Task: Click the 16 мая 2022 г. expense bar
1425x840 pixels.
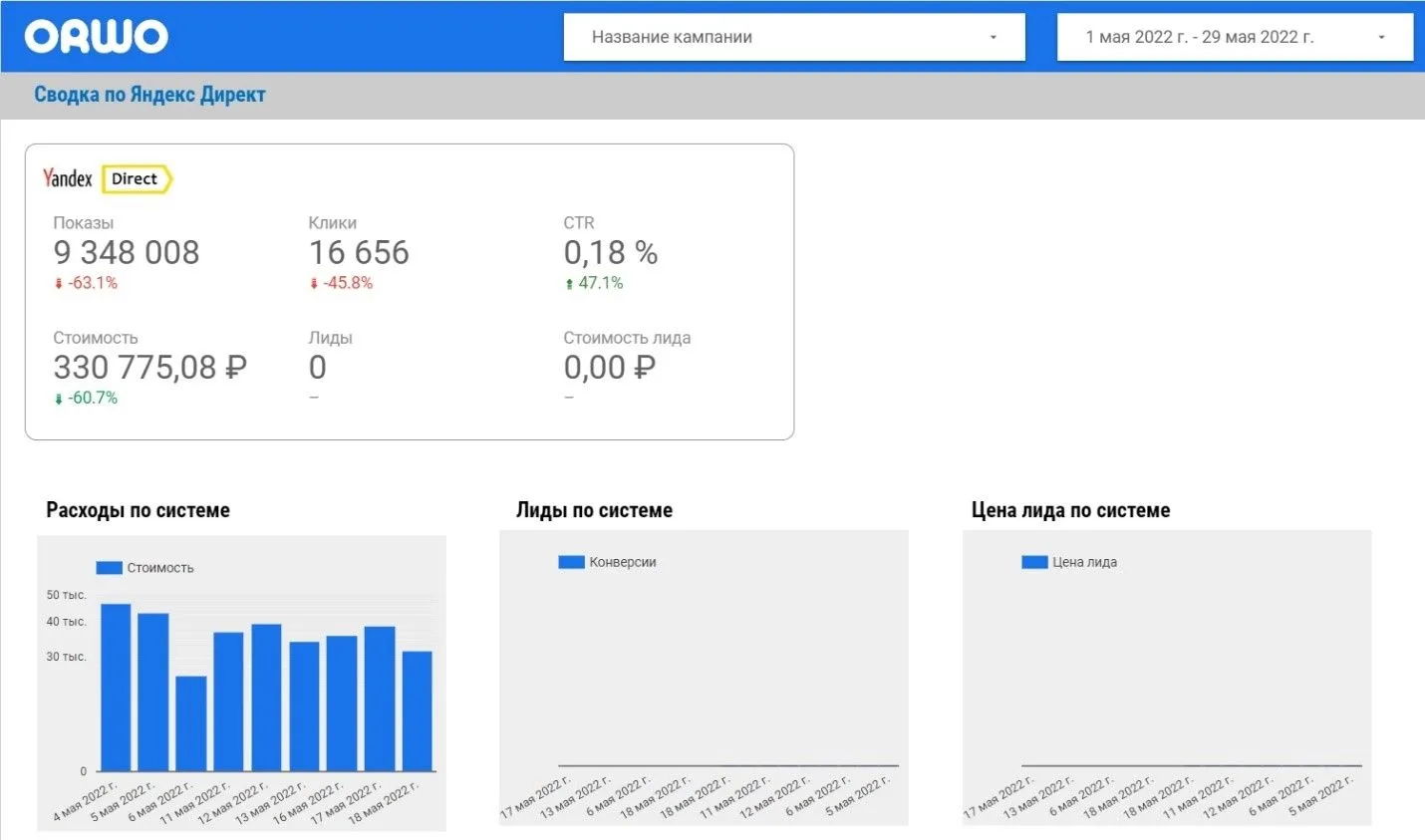Action: 342,703
